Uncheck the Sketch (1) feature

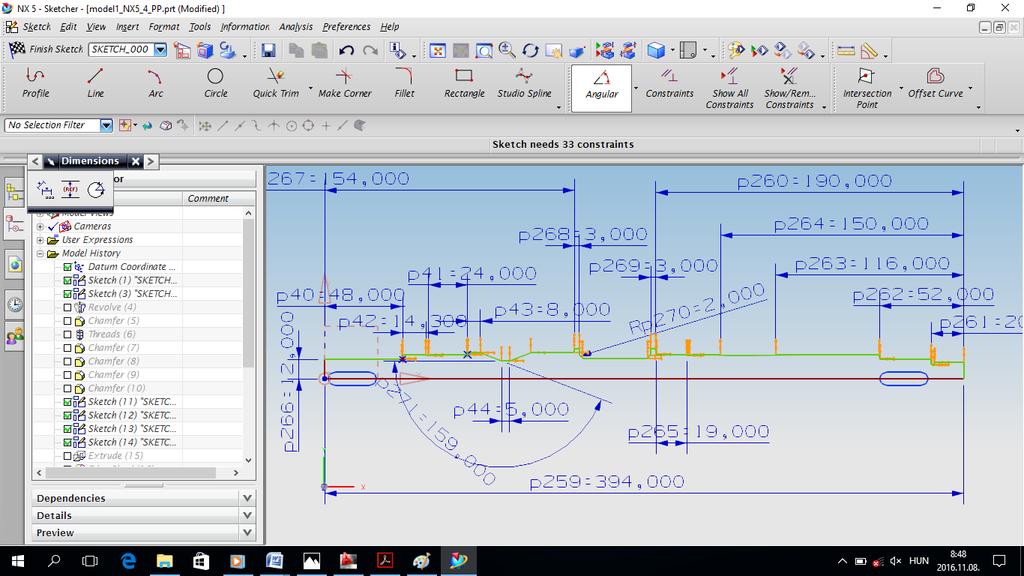coord(67,280)
